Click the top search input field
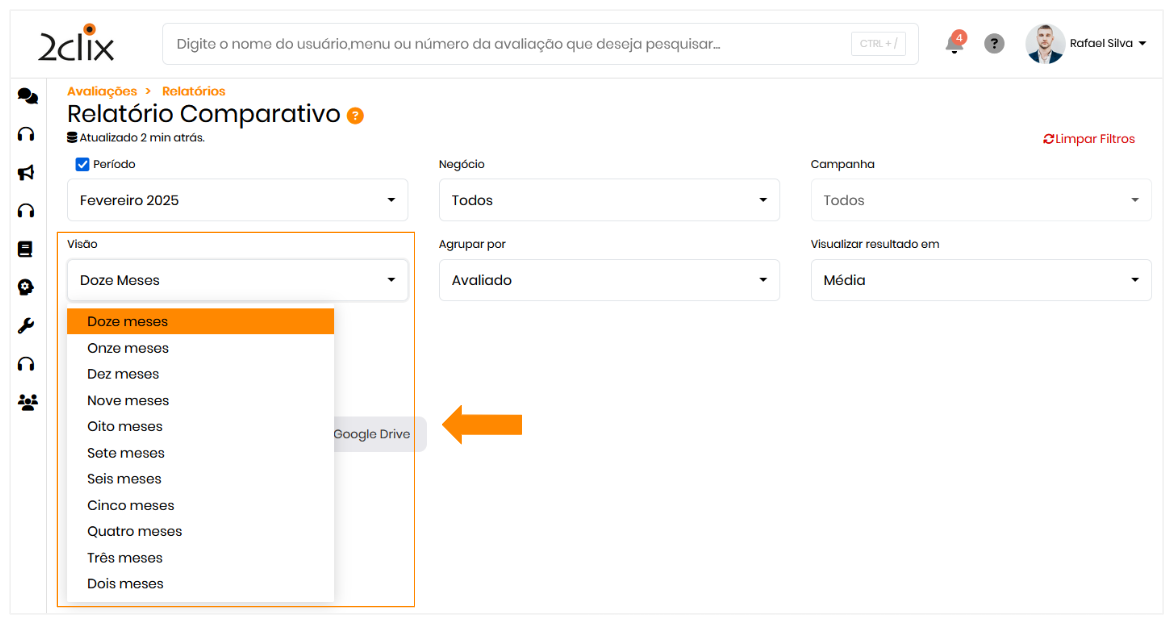This screenshot has width=1172, height=624. tap(500, 44)
